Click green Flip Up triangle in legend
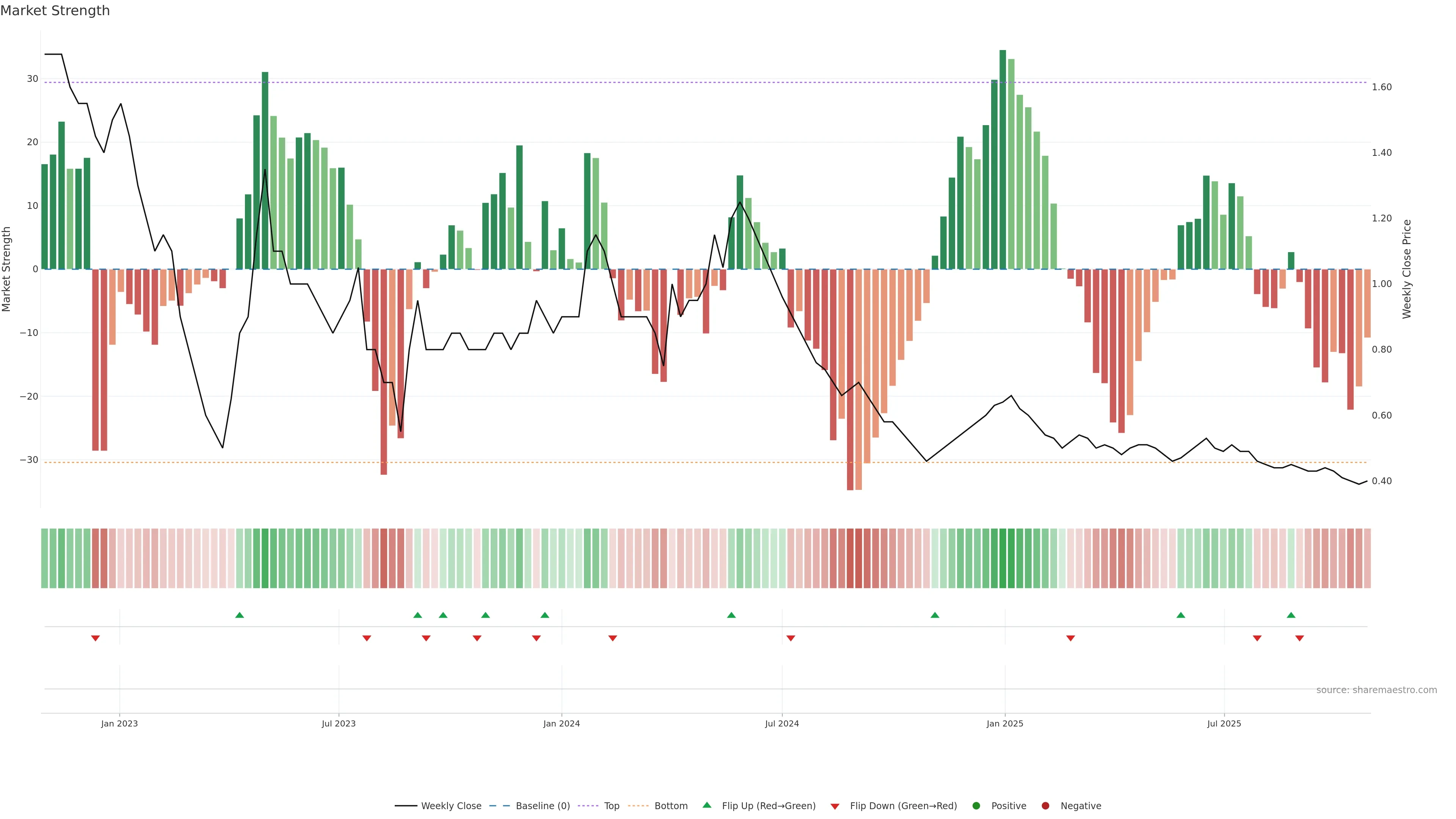This screenshot has height=819, width=1456. pos(706,805)
